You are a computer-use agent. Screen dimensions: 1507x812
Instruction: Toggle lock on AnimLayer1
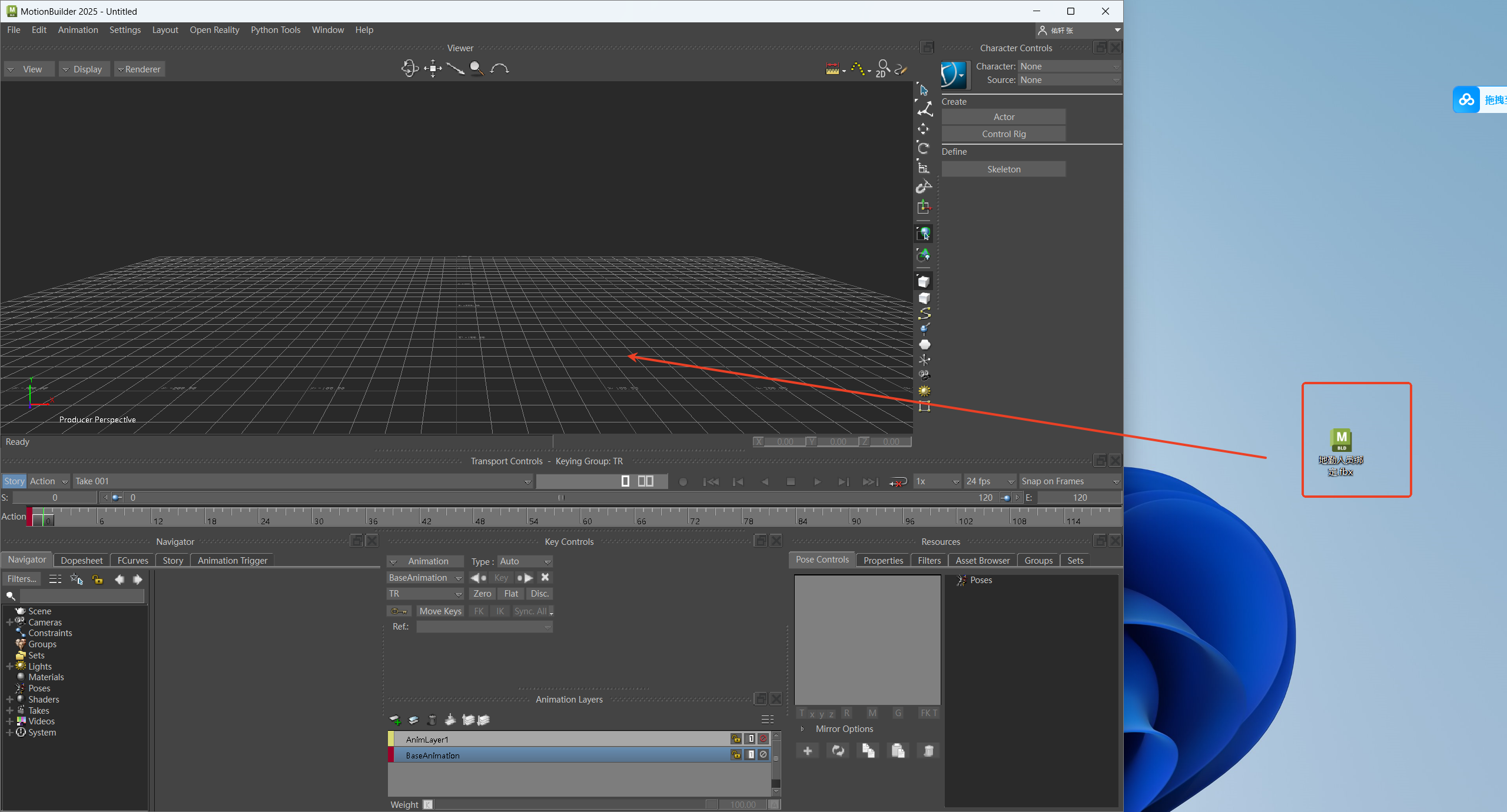pos(736,738)
